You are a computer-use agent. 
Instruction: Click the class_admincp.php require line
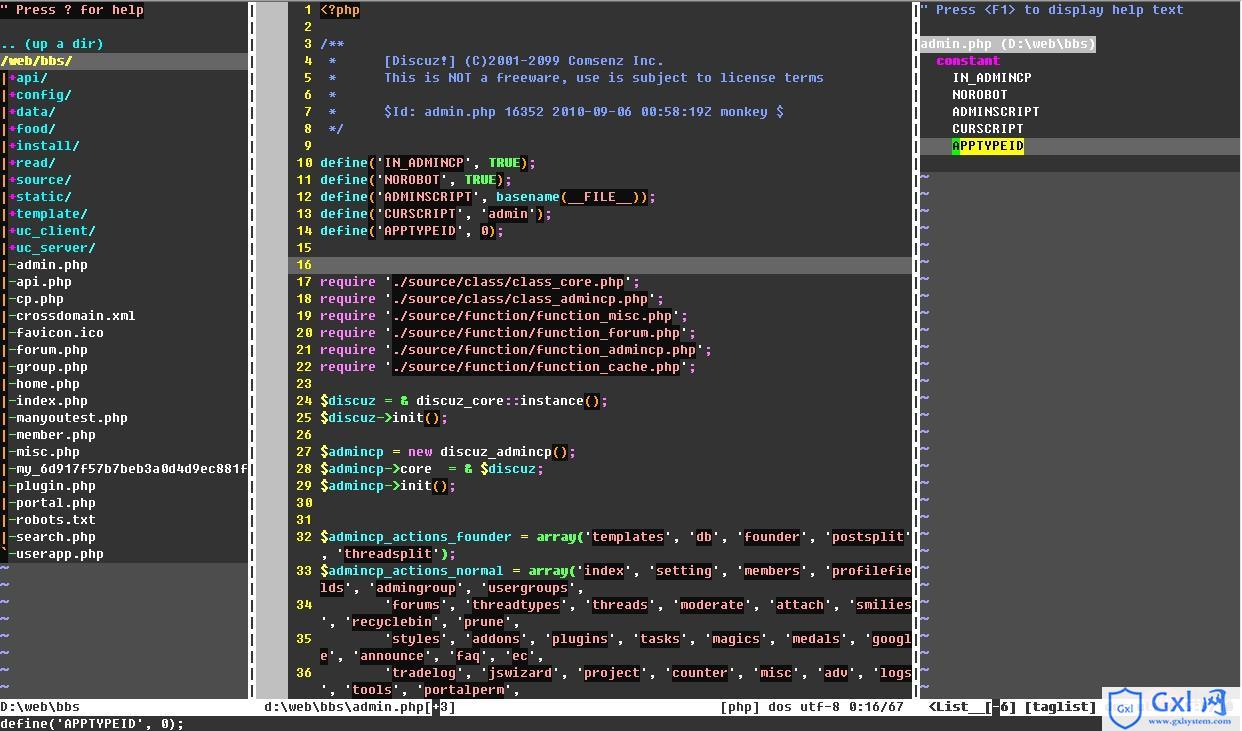tap(492, 299)
